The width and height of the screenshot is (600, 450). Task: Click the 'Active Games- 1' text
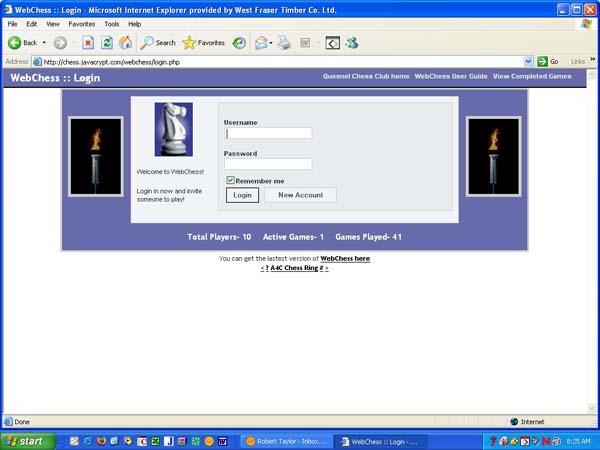(293, 237)
